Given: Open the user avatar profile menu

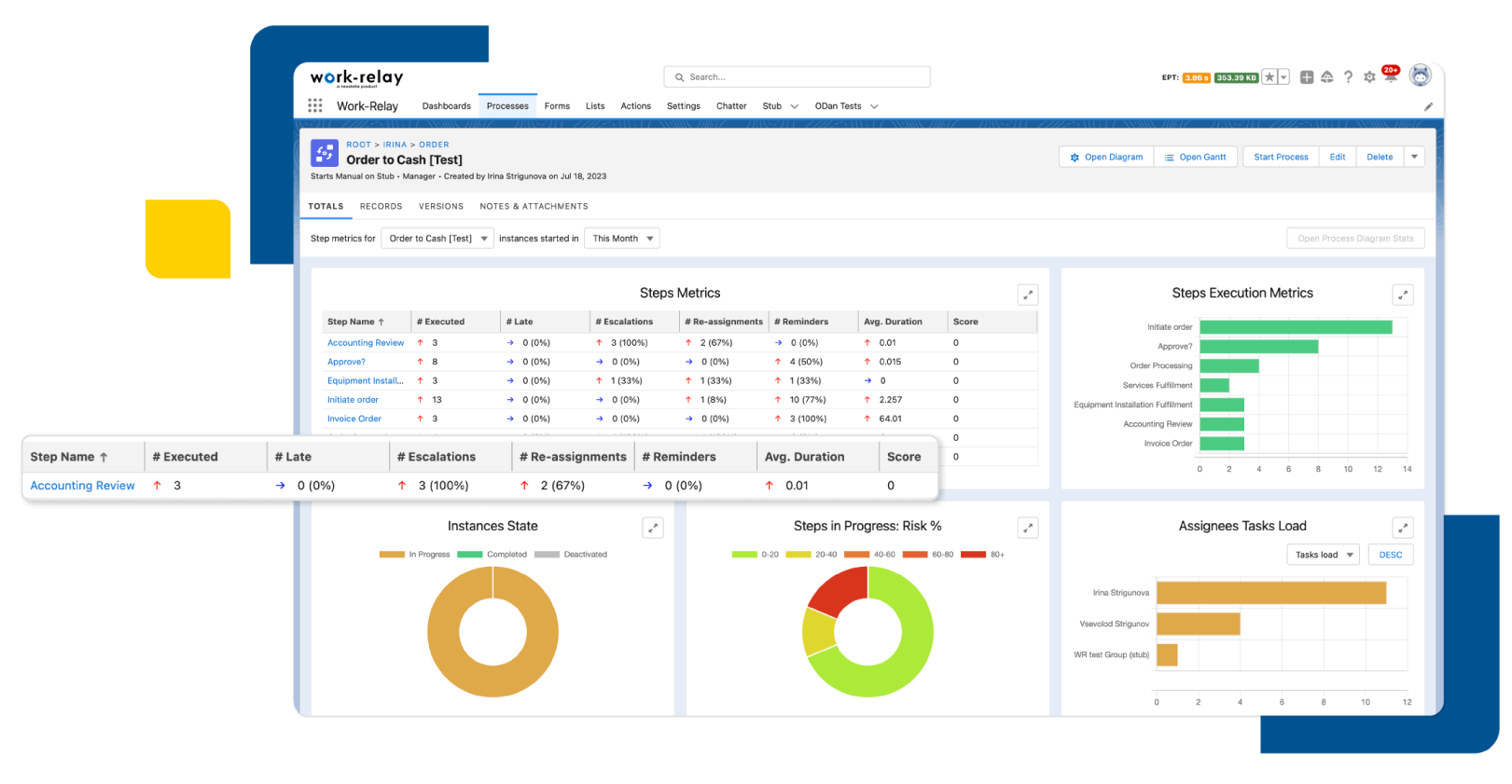Looking at the screenshot, I should click(x=1421, y=76).
